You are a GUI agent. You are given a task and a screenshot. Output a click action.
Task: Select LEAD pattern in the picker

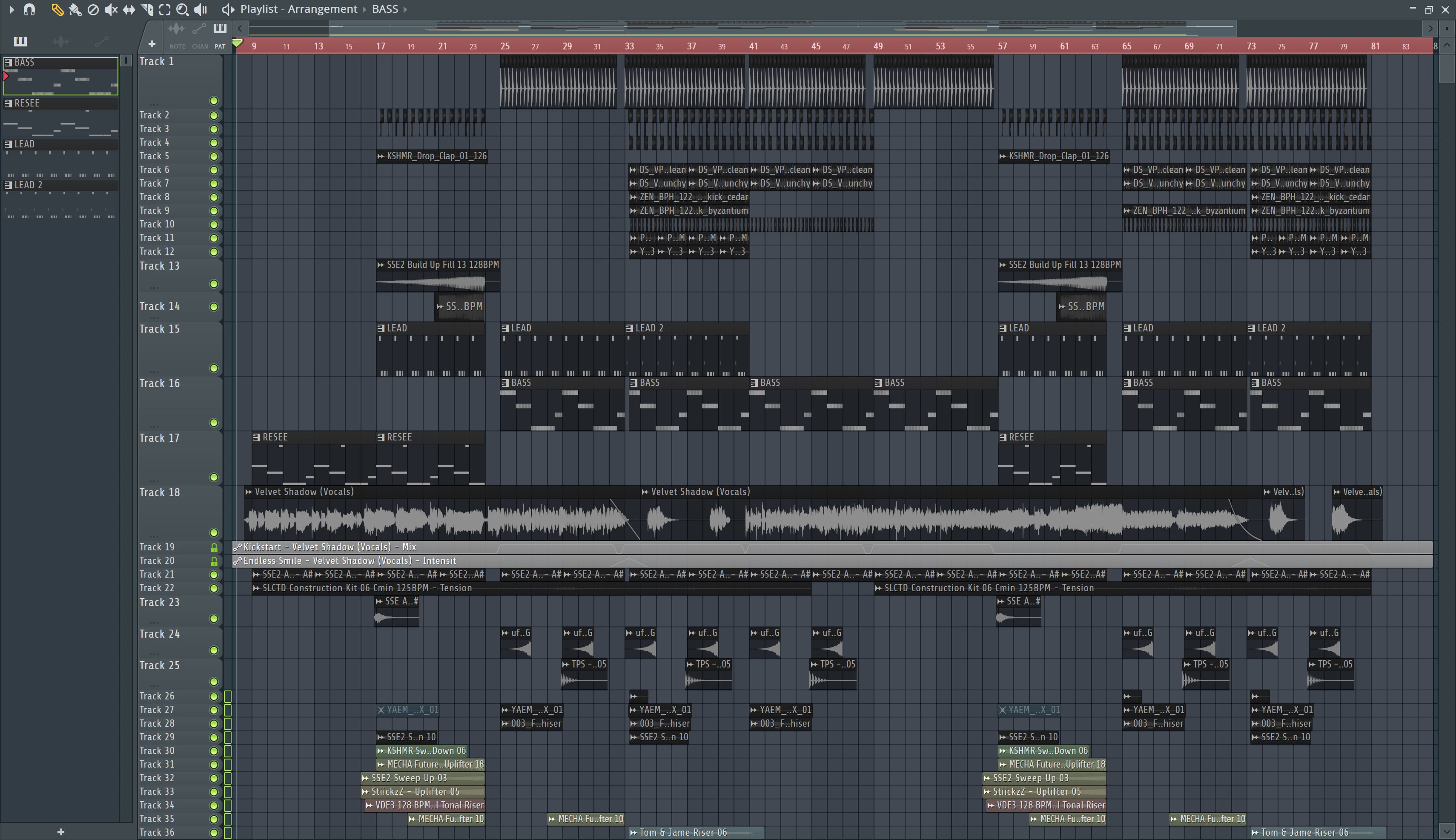[60, 158]
